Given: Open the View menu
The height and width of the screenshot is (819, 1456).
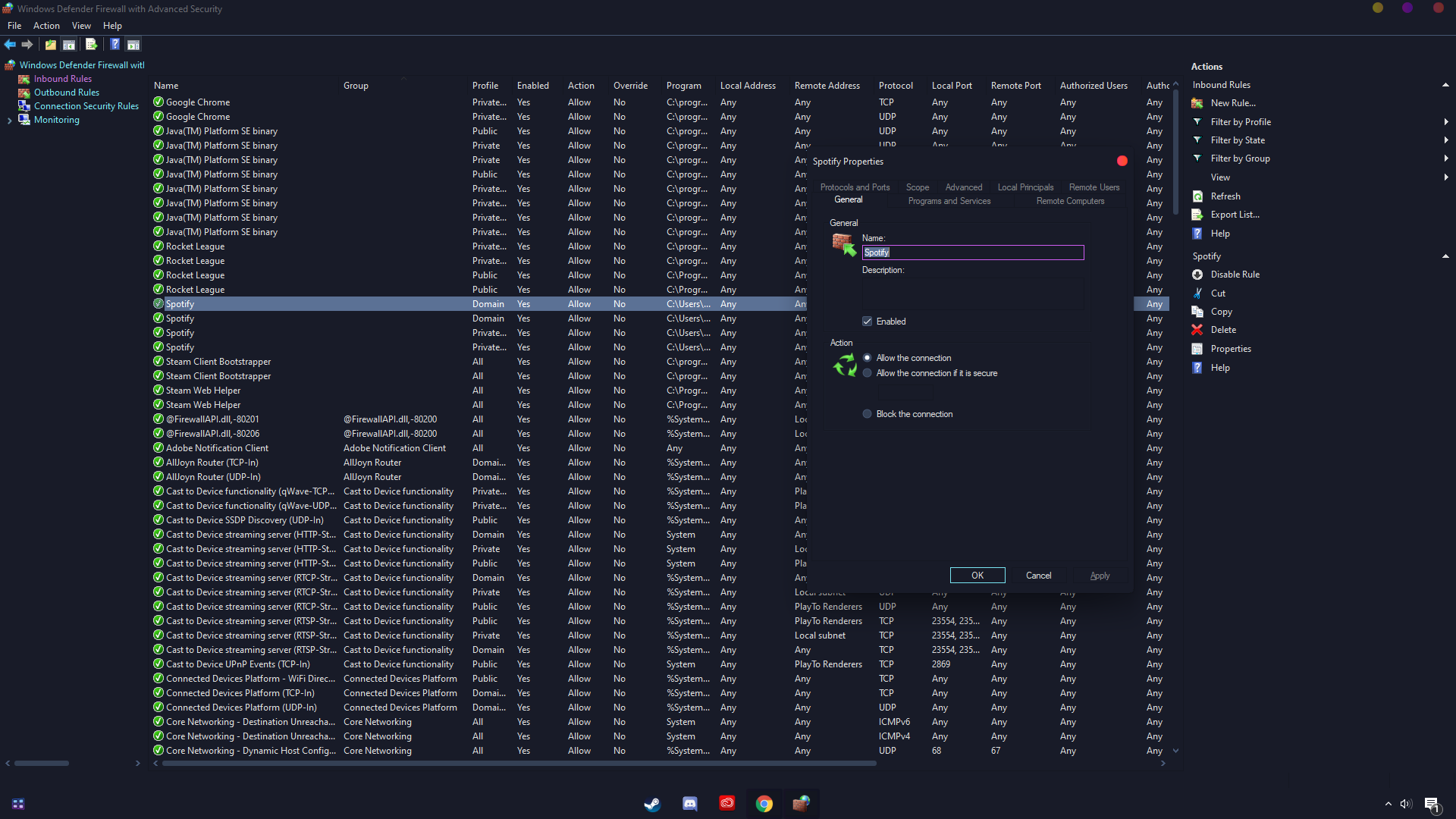Looking at the screenshot, I should tap(81, 26).
